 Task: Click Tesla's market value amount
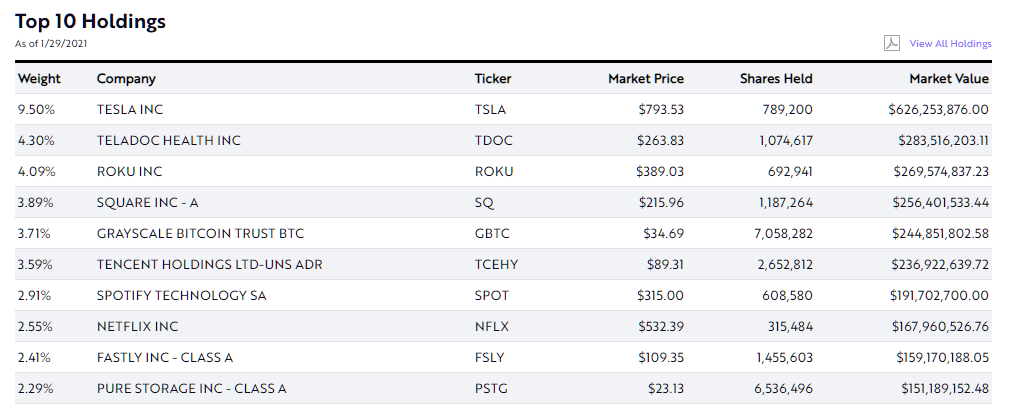coord(938,110)
